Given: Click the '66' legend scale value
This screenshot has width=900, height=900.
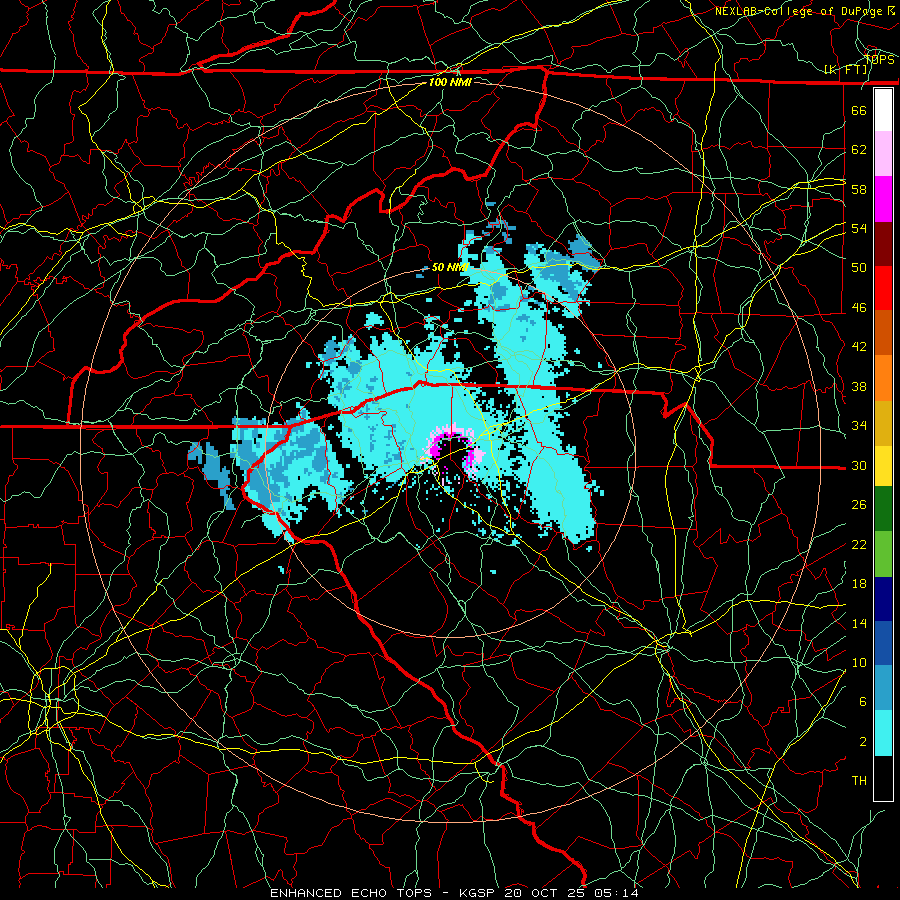Looking at the screenshot, I should point(859,111).
